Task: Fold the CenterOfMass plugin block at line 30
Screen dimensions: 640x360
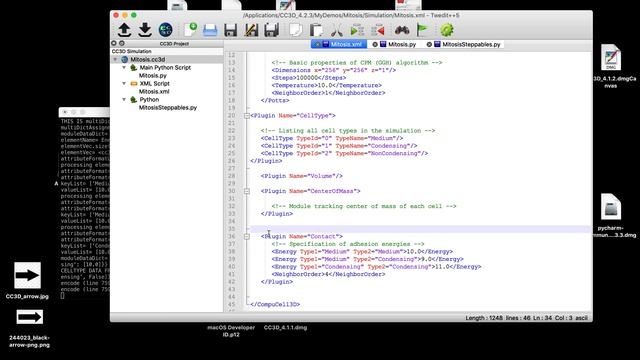Action: [x=247, y=191]
